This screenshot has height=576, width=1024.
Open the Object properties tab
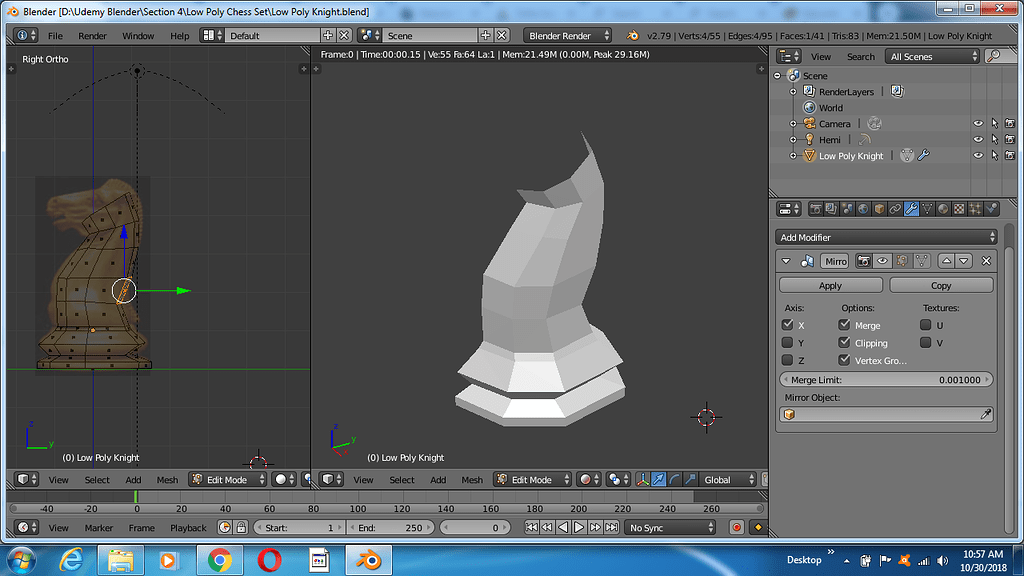click(x=879, y=209)
